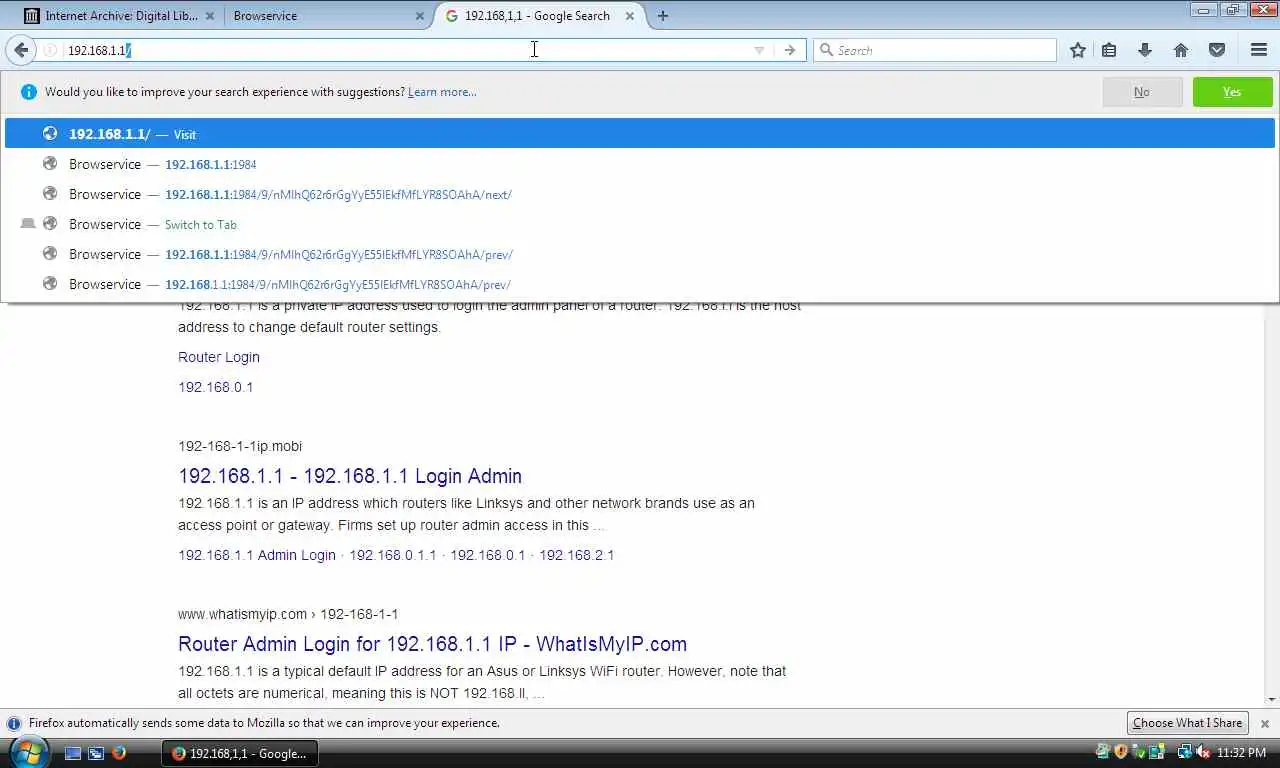
Task: Show bookmarks list icon
Action: 1109,50
